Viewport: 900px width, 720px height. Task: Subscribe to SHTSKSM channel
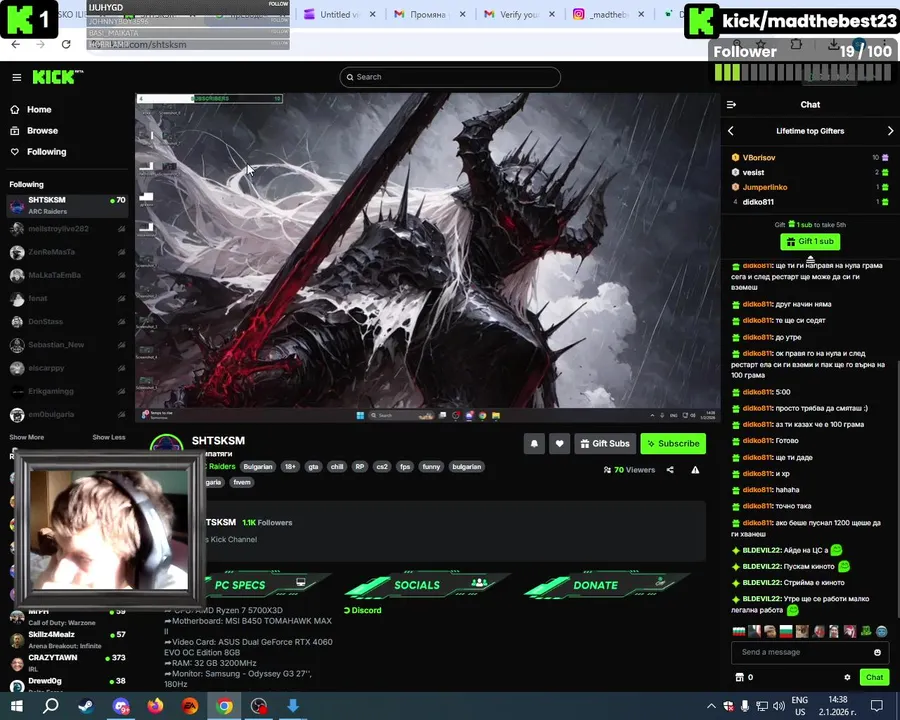pyautogui.click(x=673, y=444)
